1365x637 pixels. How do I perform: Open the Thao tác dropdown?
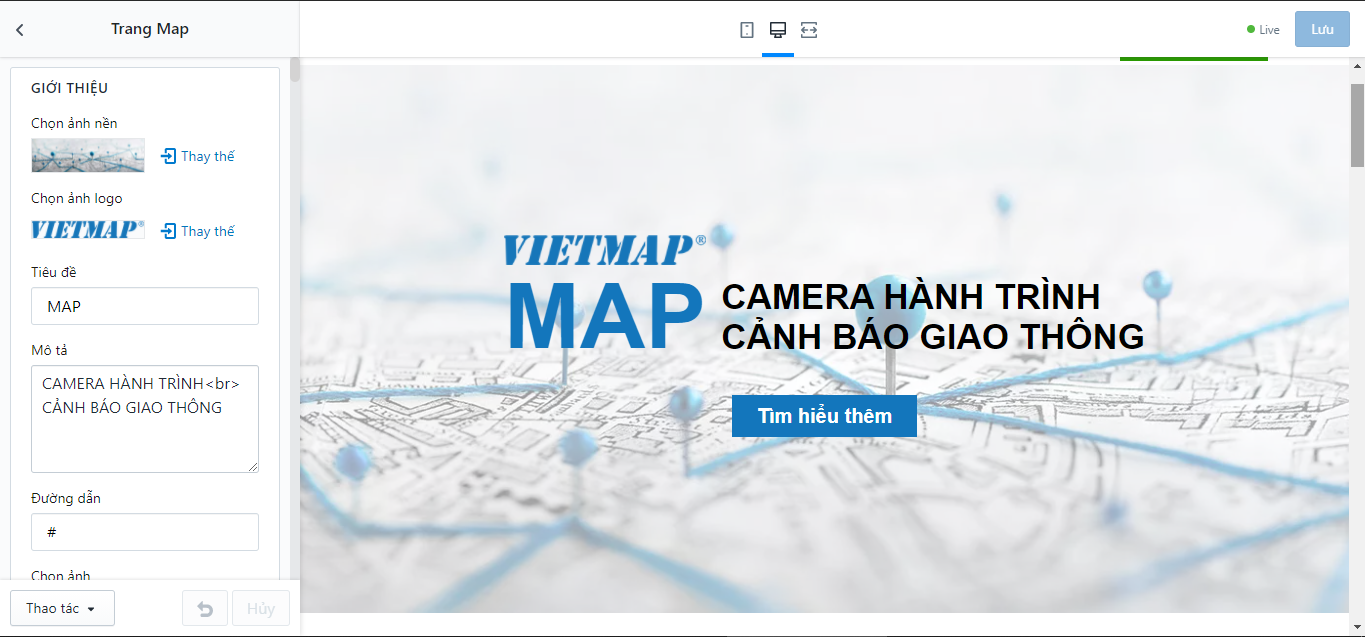(62, 608)
